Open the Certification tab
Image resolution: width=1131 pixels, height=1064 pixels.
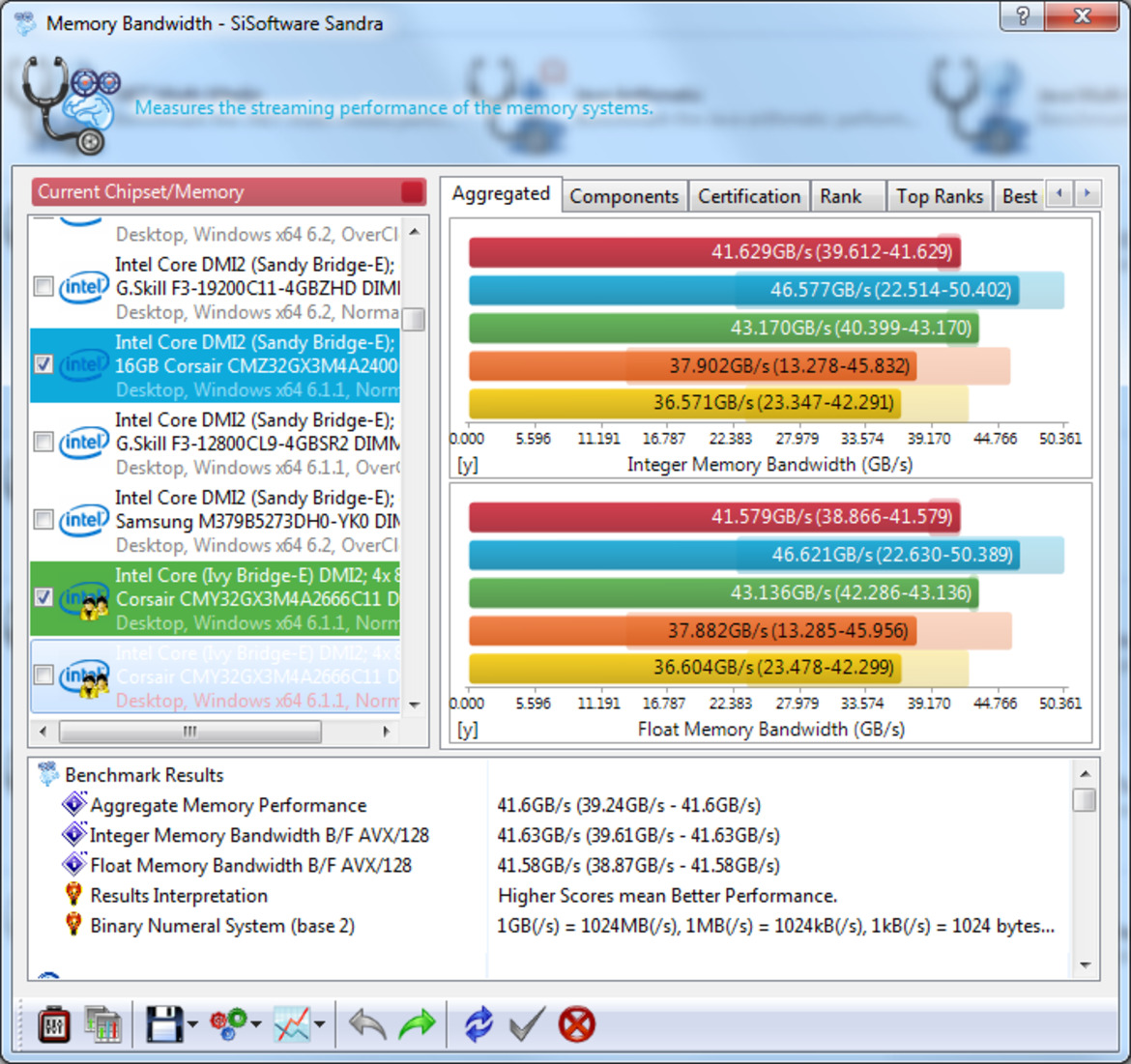[749, 196]
